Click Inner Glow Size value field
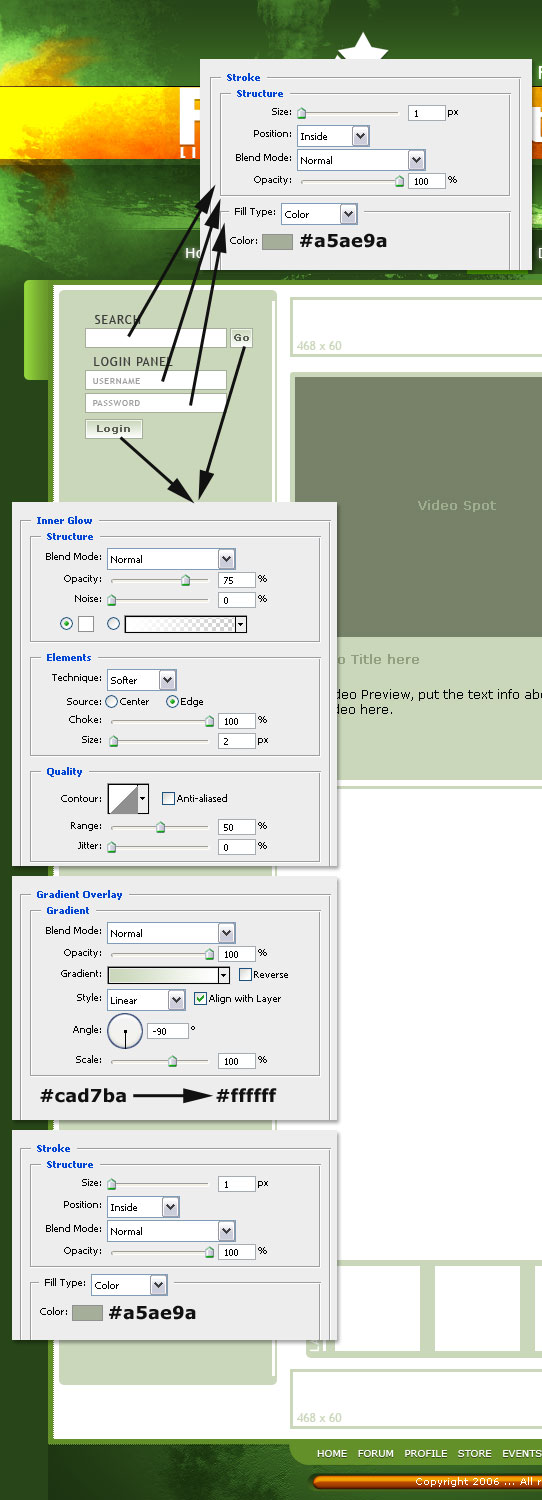 click(236, 741)
